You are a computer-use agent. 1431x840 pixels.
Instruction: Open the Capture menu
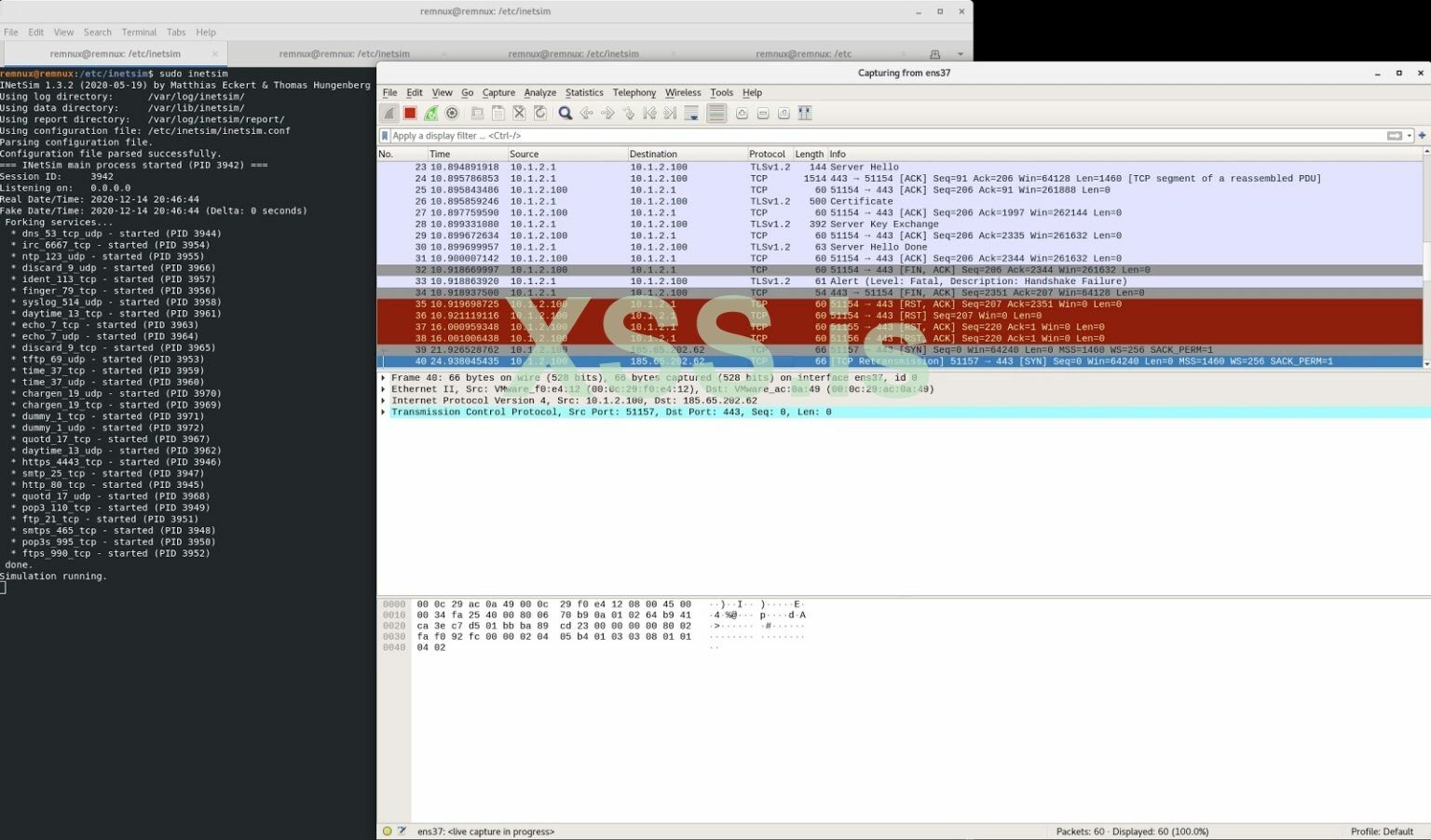498,93
